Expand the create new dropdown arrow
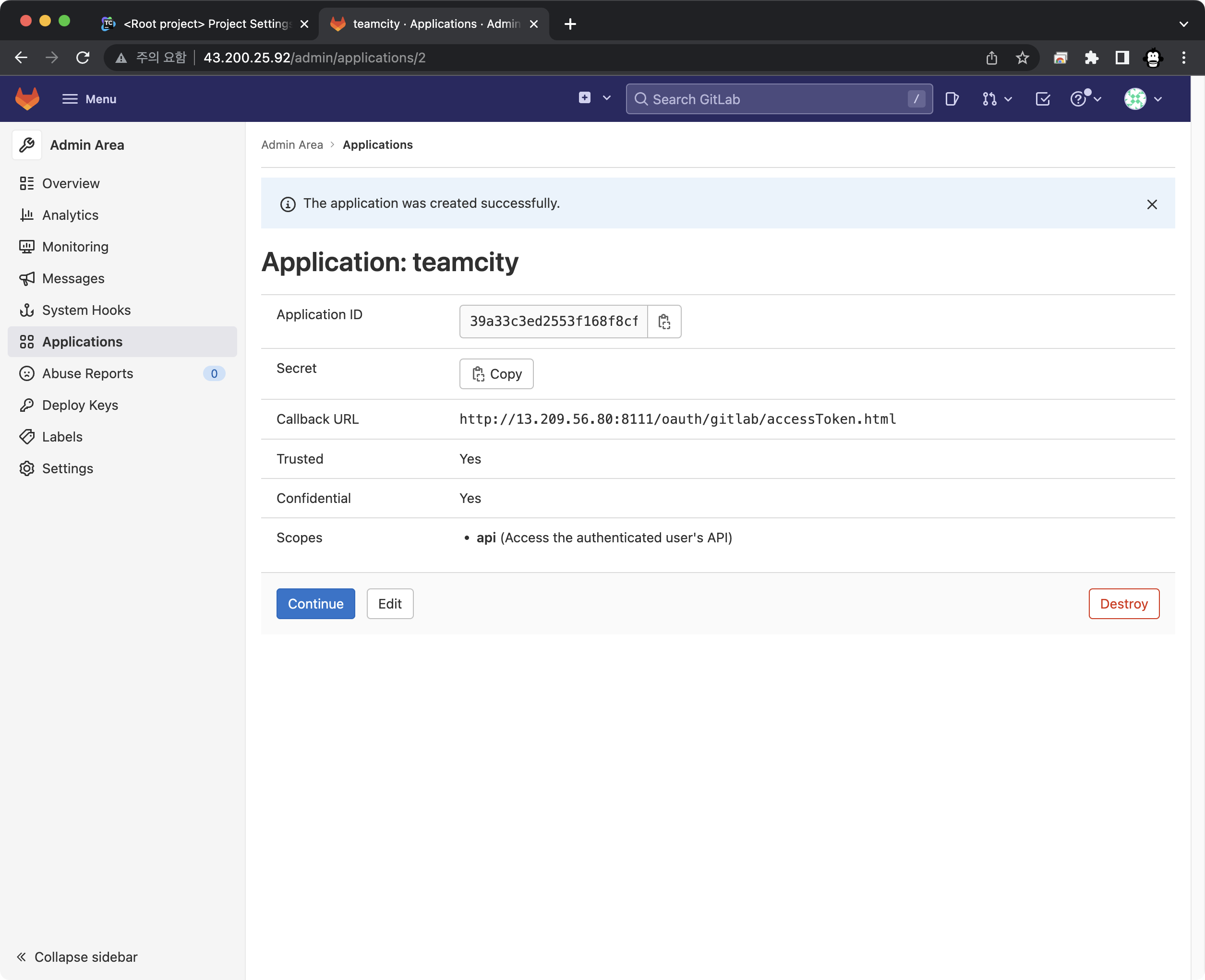The height and width of the screenshot is (980, 1205). 606,98
